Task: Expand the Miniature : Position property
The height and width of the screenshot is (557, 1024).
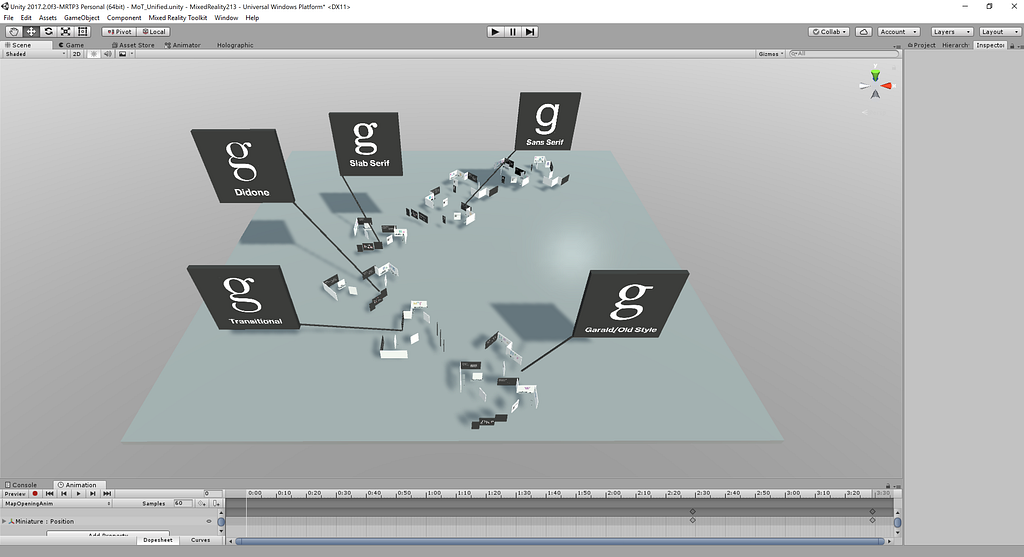Action: pyautogui.click(x=5, y=521)
